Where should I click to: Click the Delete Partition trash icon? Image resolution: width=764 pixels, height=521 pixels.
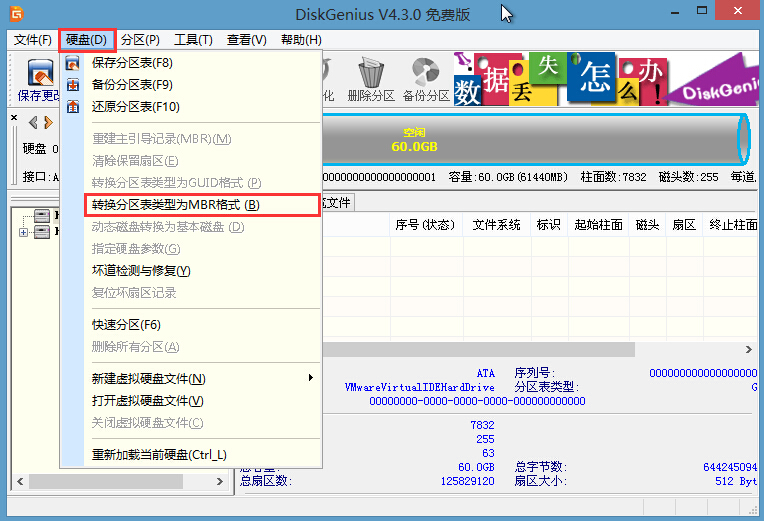point(371,73)
